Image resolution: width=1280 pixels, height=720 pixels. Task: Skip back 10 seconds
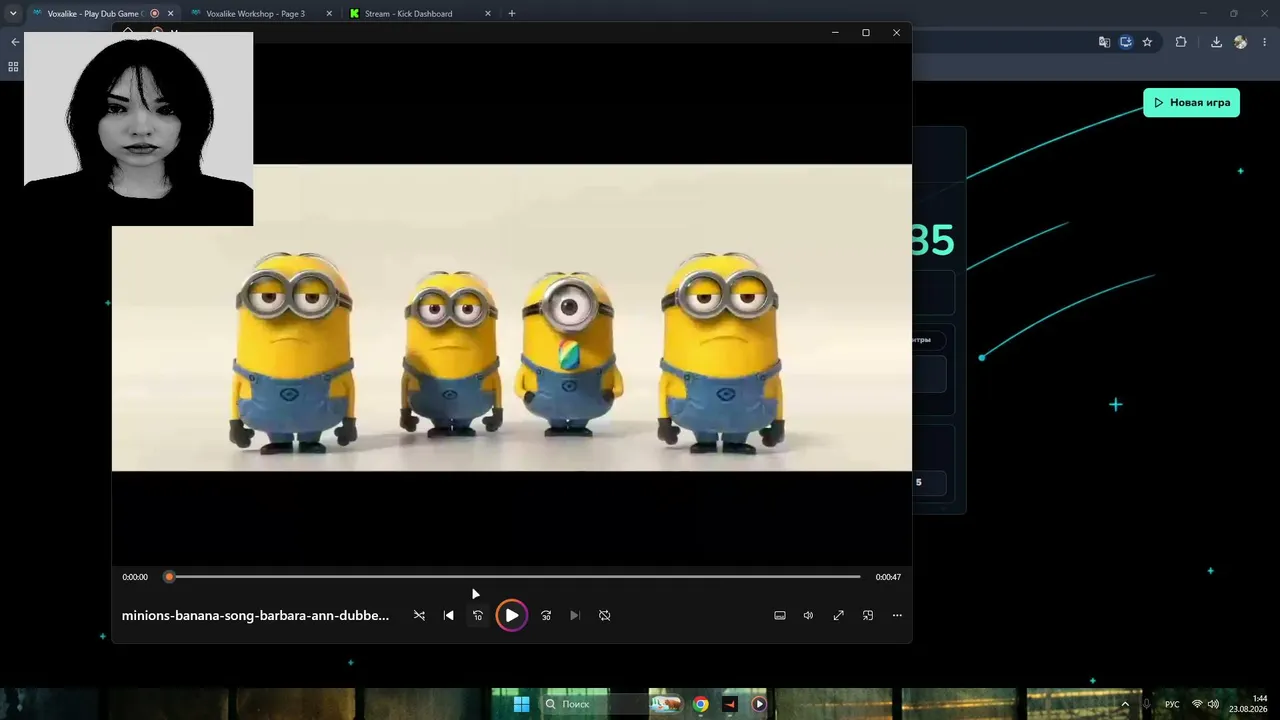click(x=478, y=615)
